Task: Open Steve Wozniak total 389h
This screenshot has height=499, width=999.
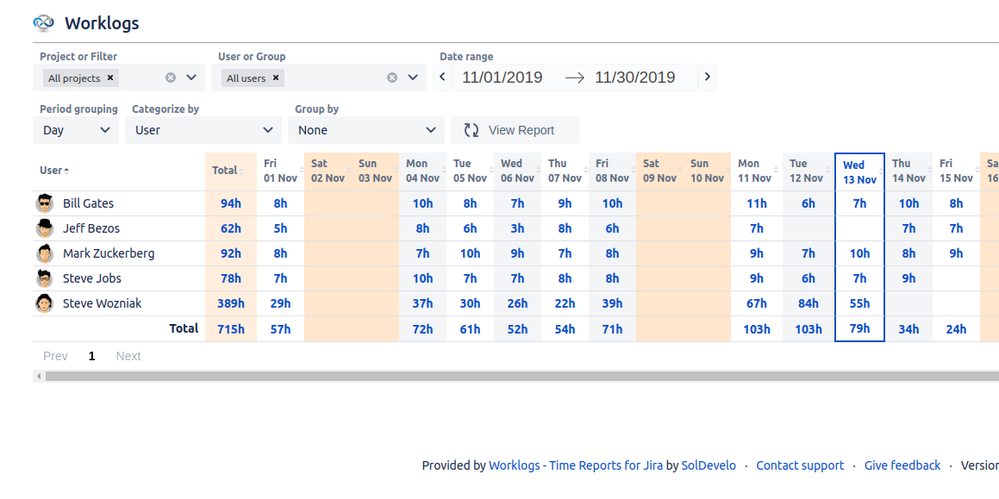Action: coord(231,303)
